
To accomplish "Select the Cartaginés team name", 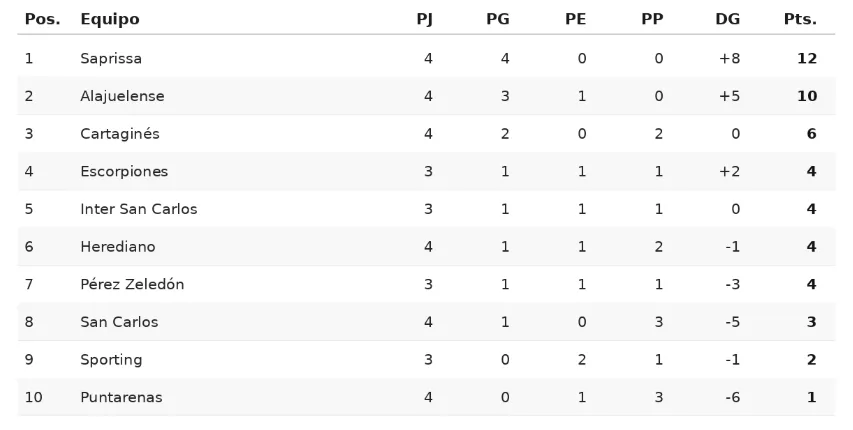I will coord(120,133).
